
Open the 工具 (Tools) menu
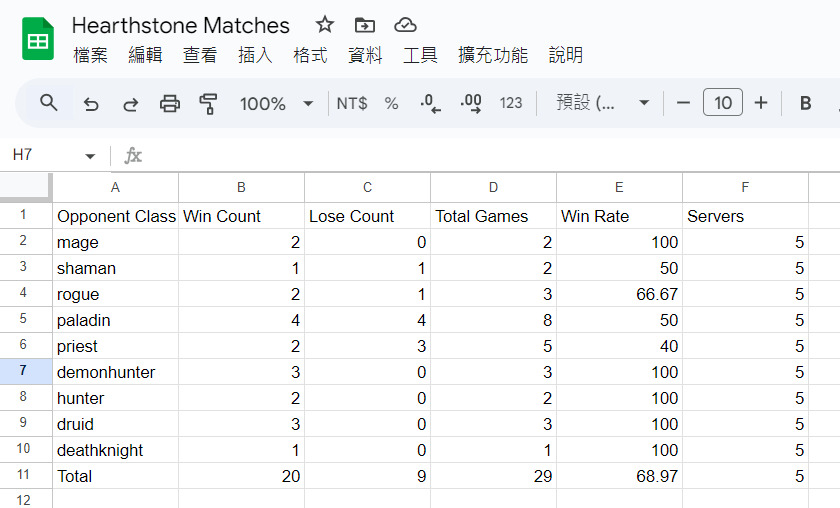[420, 55]
